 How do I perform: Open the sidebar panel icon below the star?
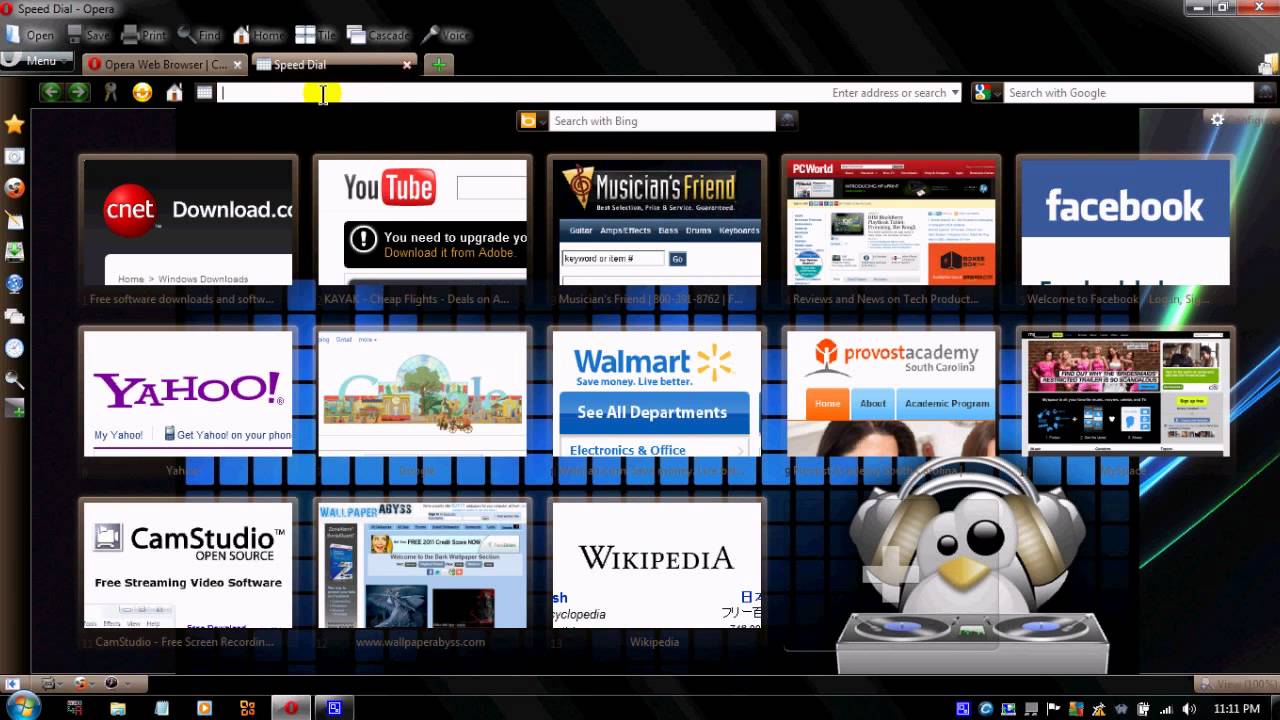[14, 156]
